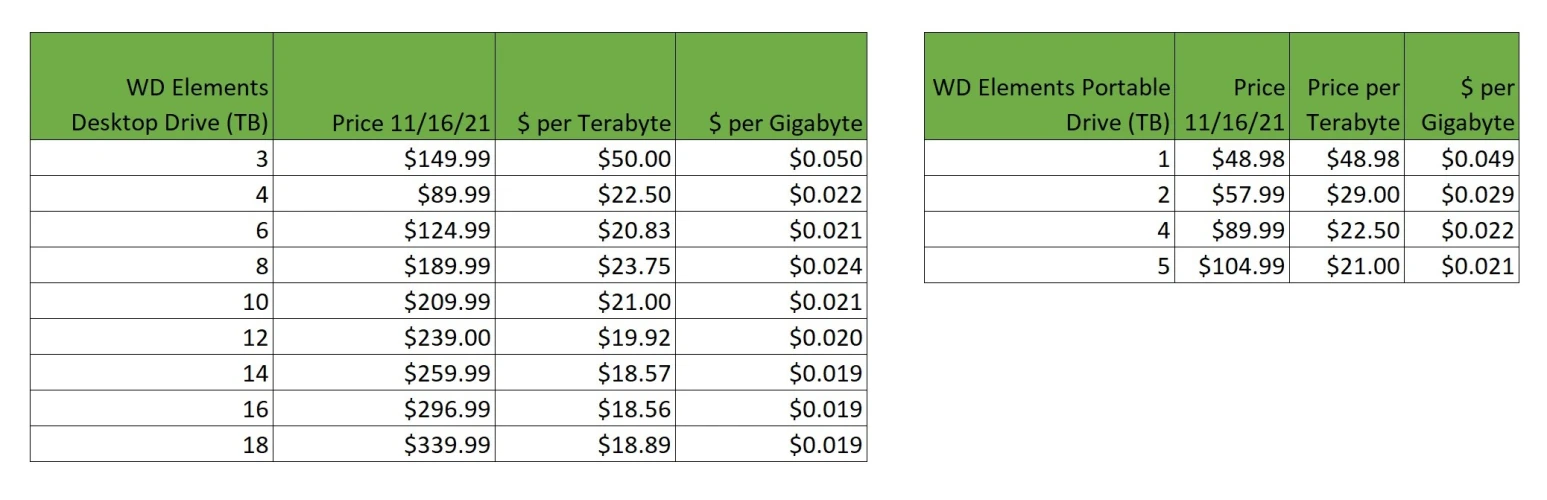The width and height of the screenshot is (1547, 500).
Task: Click the $0.049 per gigabyte cell
Action: pyautogui.click(x=1477, y=158)
